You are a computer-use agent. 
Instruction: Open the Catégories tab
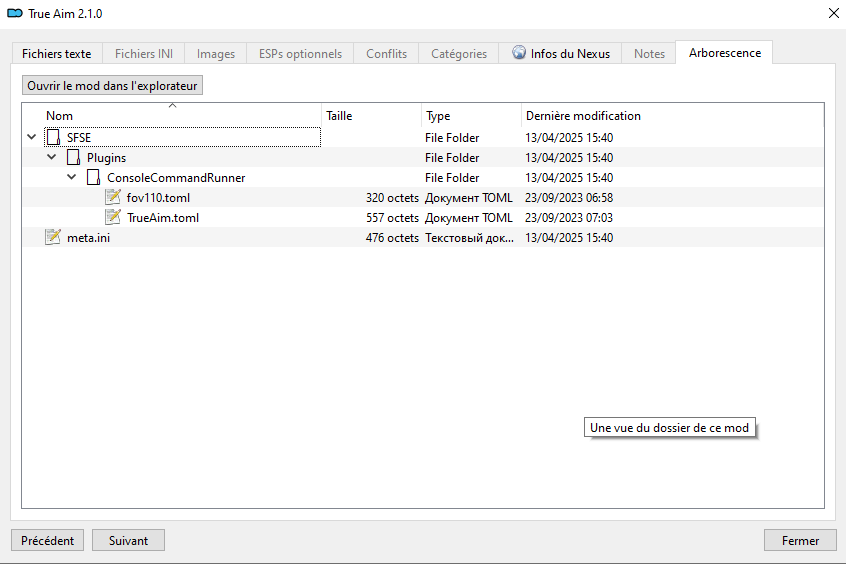(x=459, y=53)
